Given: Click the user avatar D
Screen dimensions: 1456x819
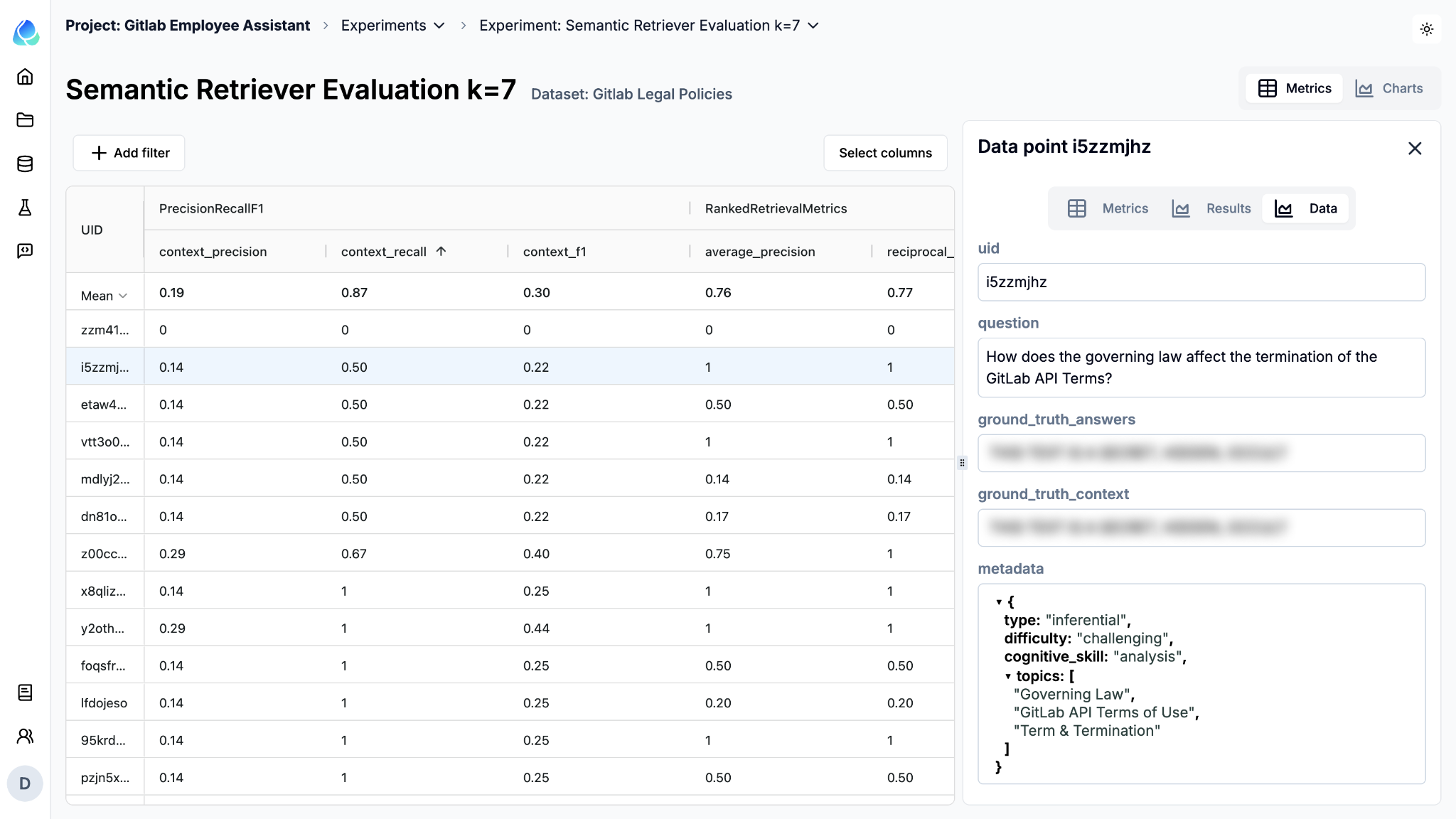Looking at the screenshot, I should (x=25, y=783).
